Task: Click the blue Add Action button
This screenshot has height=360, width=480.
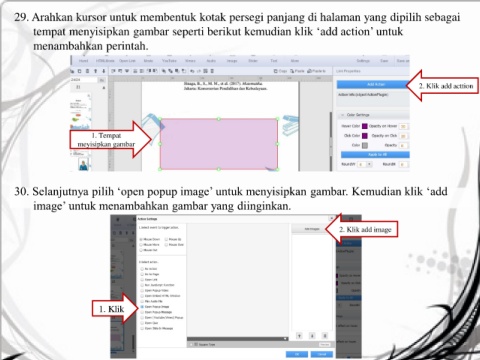Action: (x=373, y=84)
